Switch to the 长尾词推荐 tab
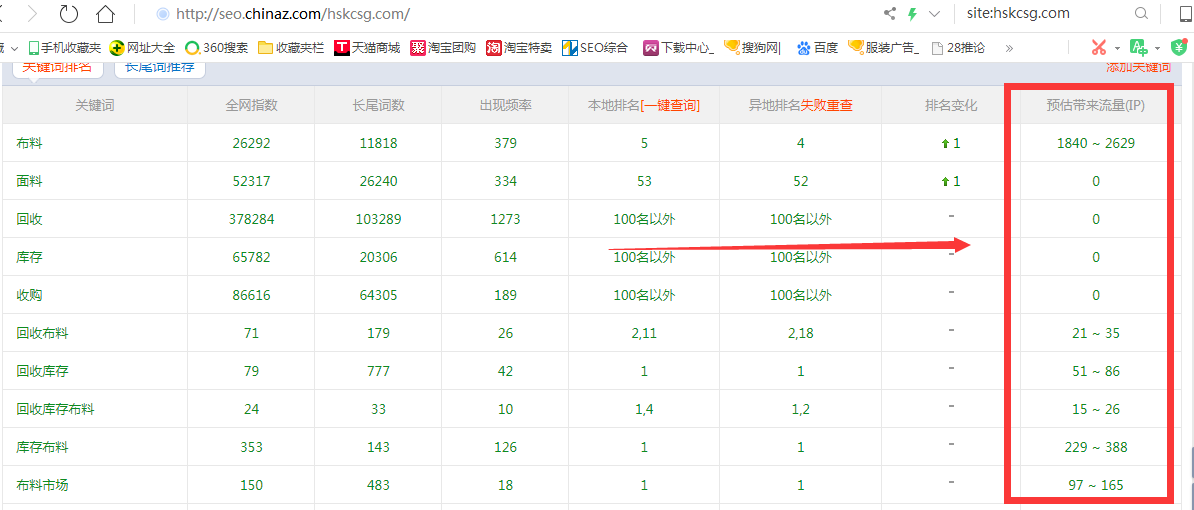Screen dimensions: 1194x510 [160, 66]
